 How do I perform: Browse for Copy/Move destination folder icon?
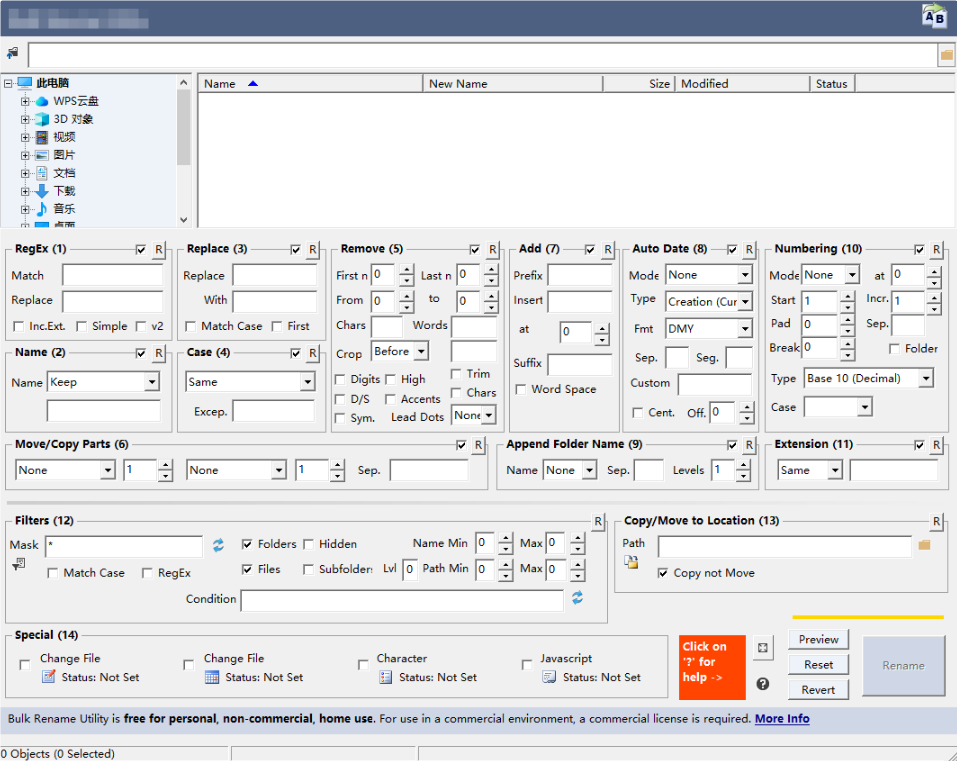coord(924,544)
